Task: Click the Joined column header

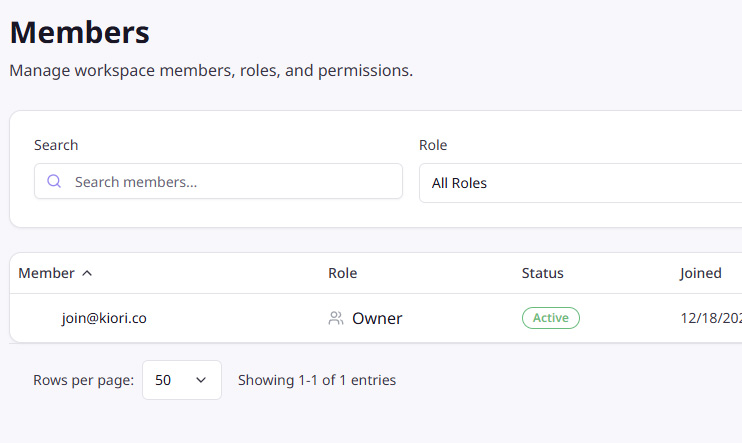Action: tap(700, 273)
